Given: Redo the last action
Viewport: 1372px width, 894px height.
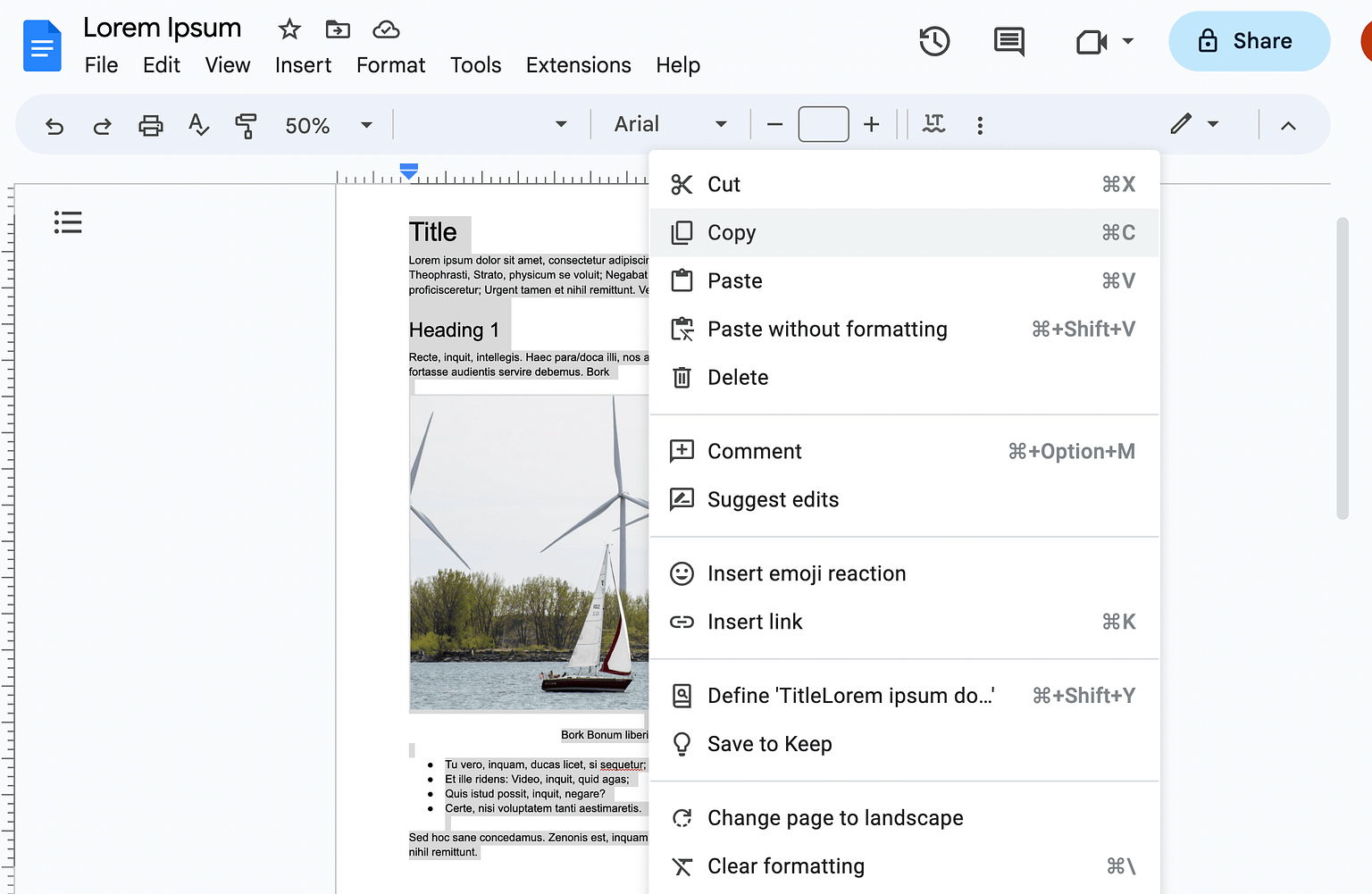Looking at the screenshot, I should pyautogui.click(x=102, y=125).
